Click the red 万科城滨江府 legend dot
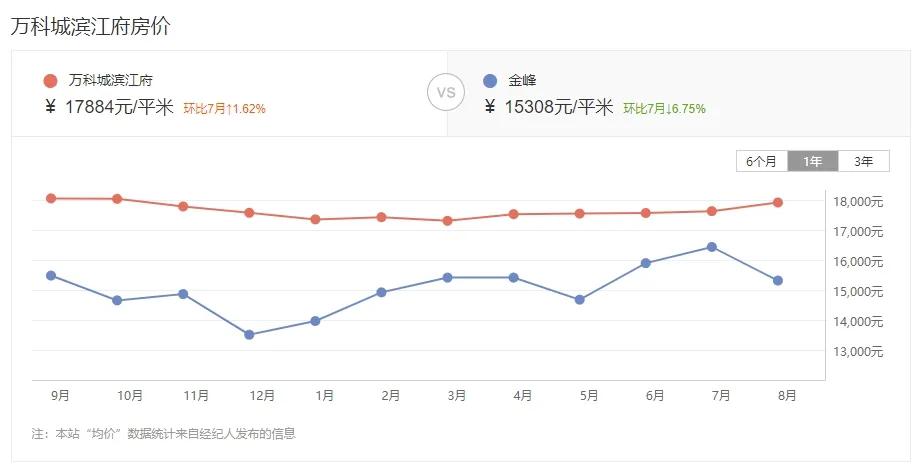This screenshot has height=465, width=922. point(50,81)
